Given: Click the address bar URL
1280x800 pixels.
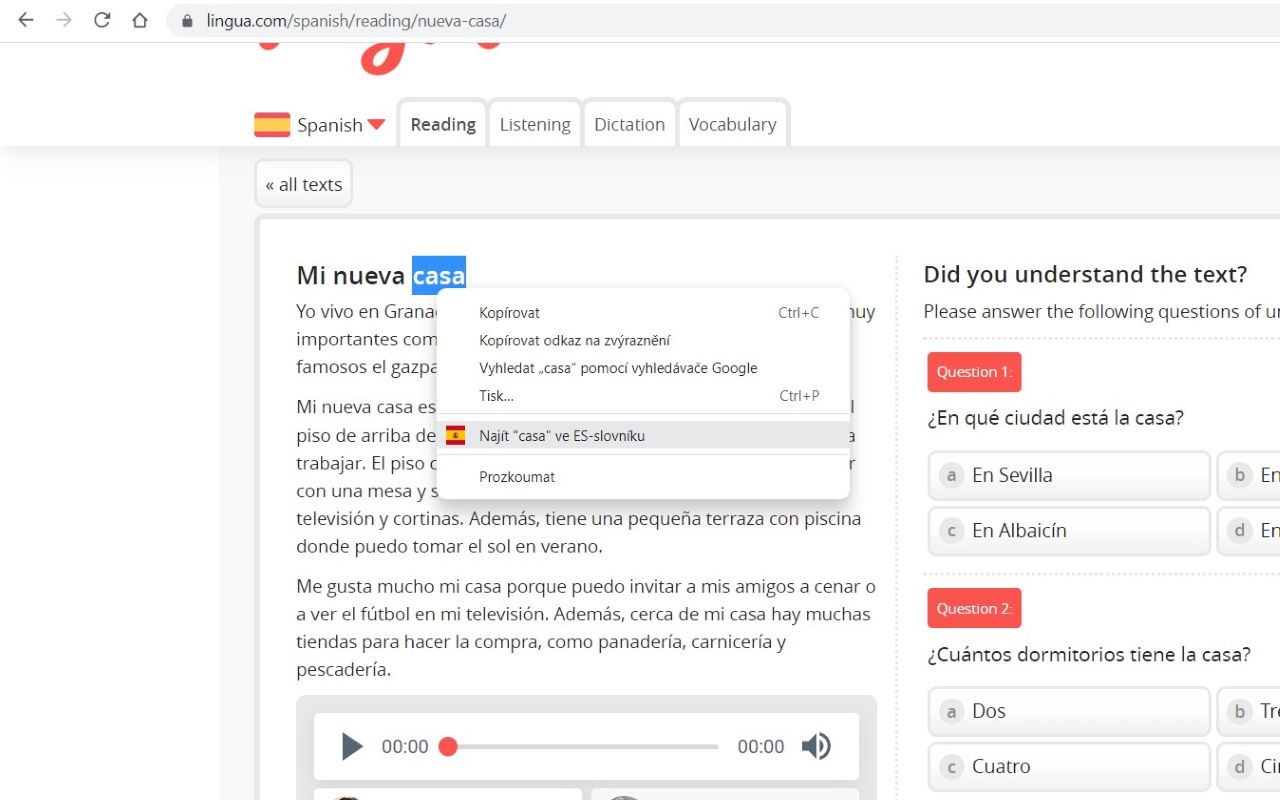Looking at the screenshot, I should 356,20.
